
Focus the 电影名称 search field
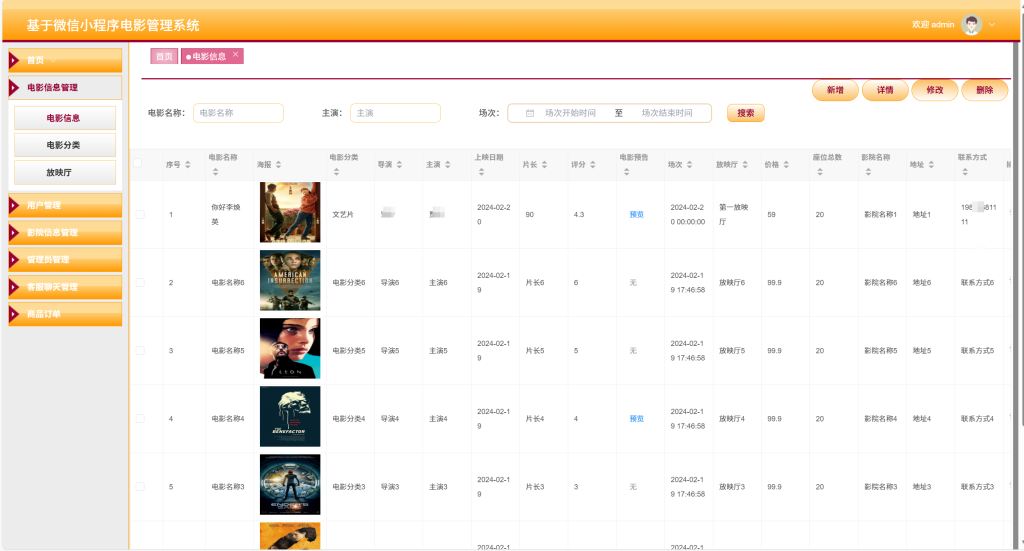pyautogui.click(x=238, y=113)
